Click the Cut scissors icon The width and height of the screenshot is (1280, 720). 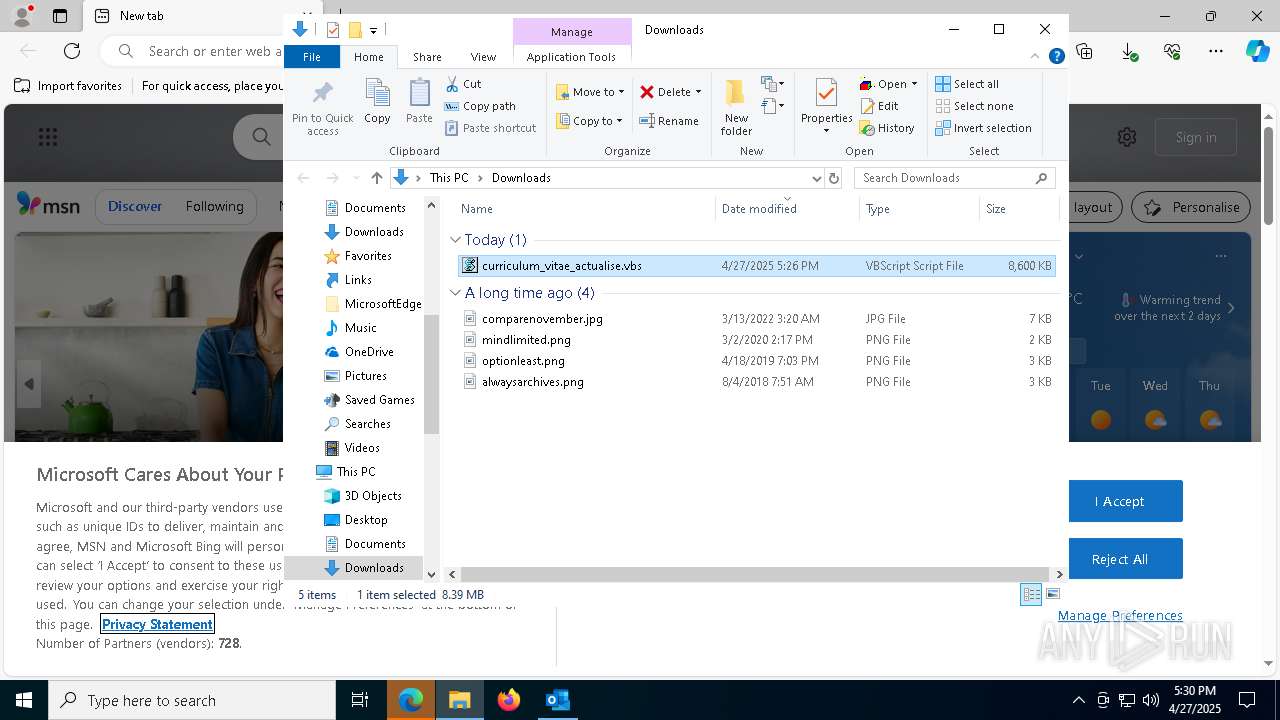(452, 84)
